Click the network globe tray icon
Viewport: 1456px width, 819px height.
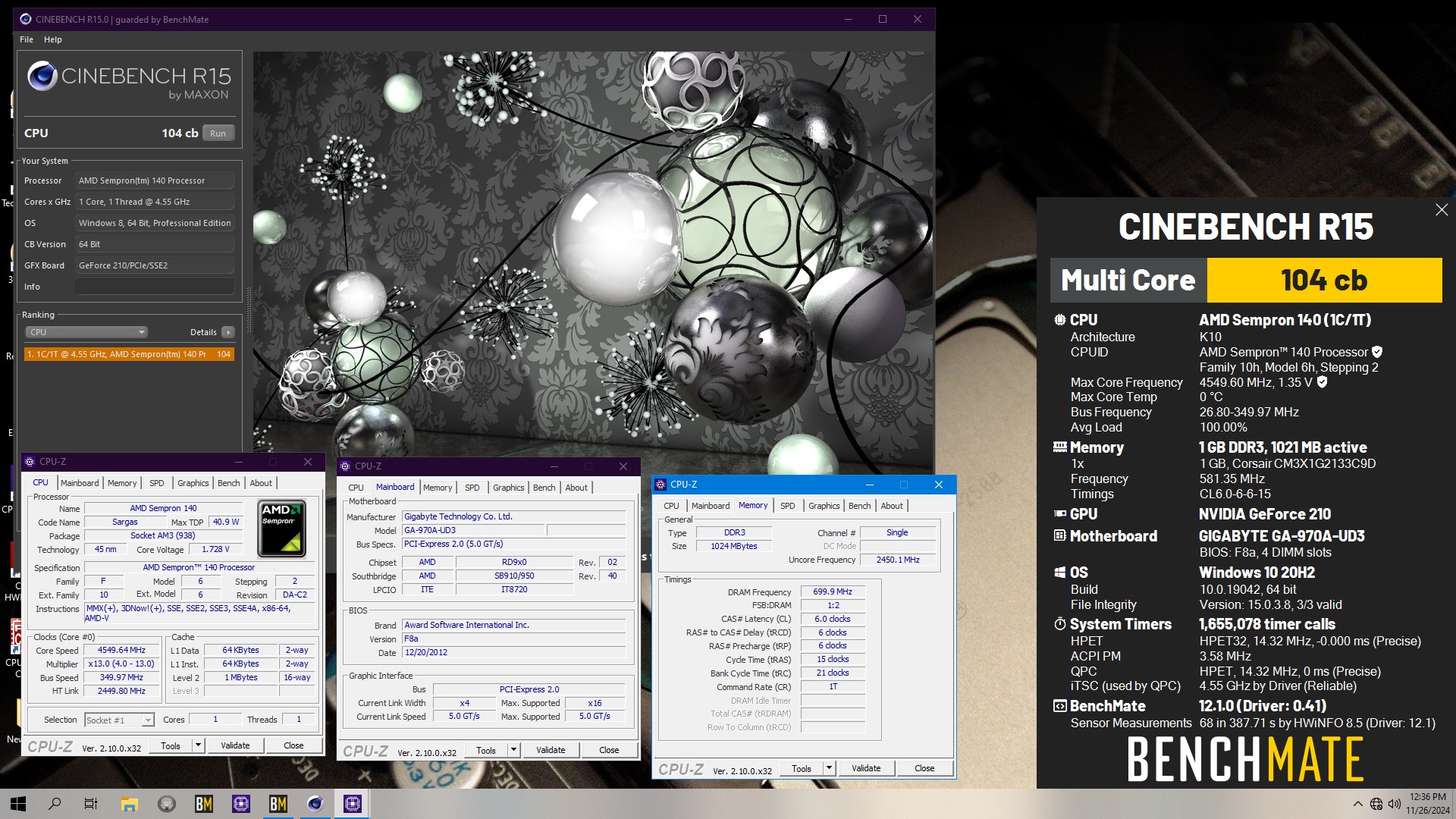[1376, 804]
